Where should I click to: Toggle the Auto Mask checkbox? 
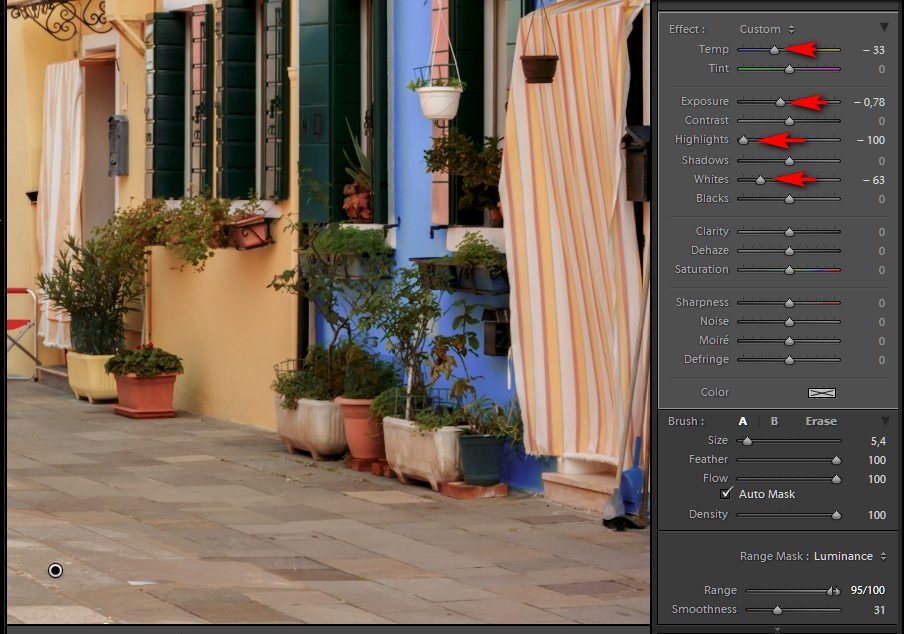coord(726,494)
